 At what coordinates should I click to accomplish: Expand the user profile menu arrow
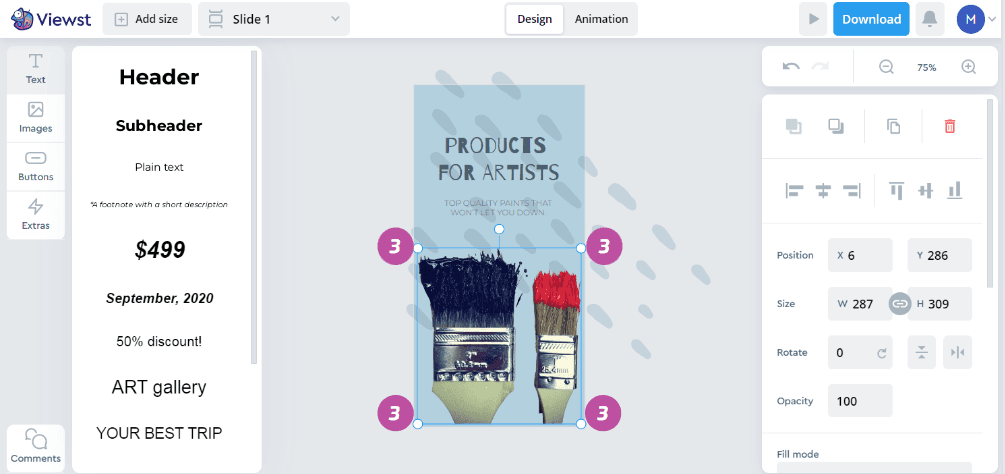tap(992, 19)
